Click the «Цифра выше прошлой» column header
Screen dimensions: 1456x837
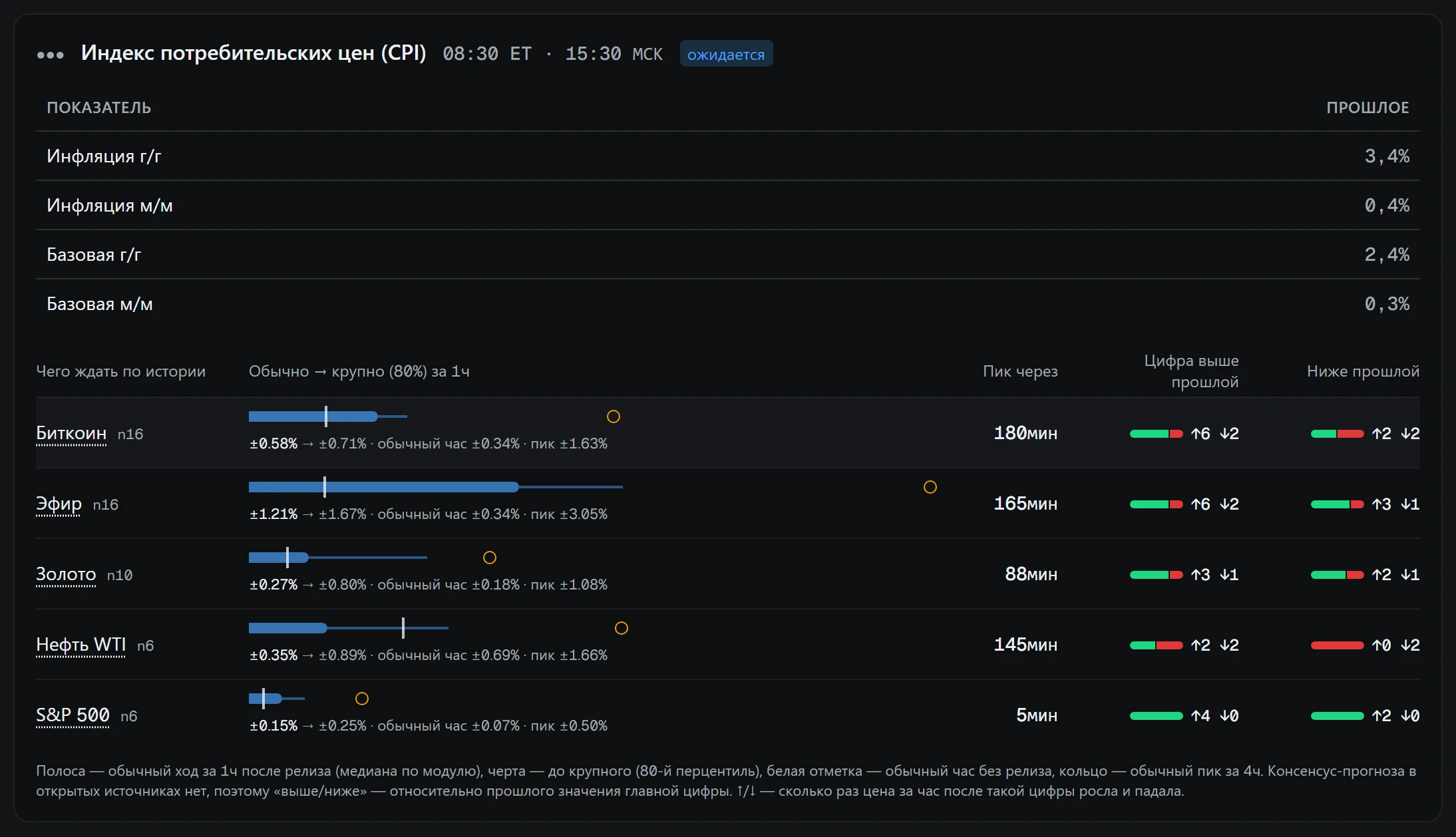coord(1191,371)
